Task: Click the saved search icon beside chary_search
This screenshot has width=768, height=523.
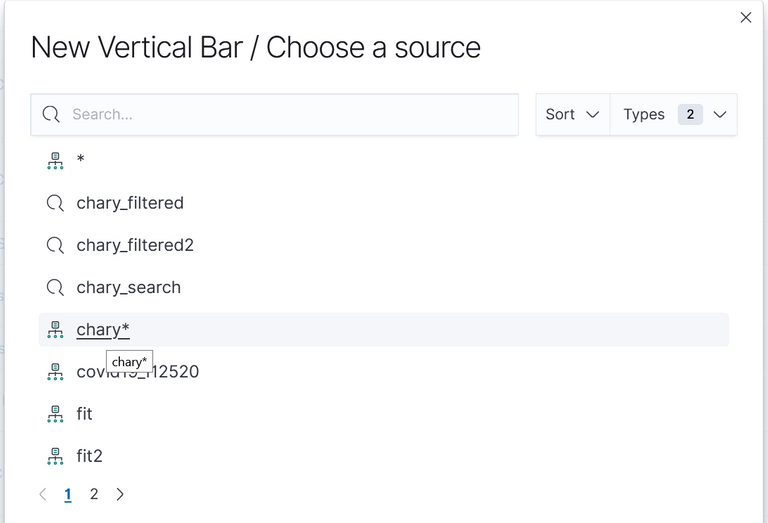Action: click(x=55, y=287)
